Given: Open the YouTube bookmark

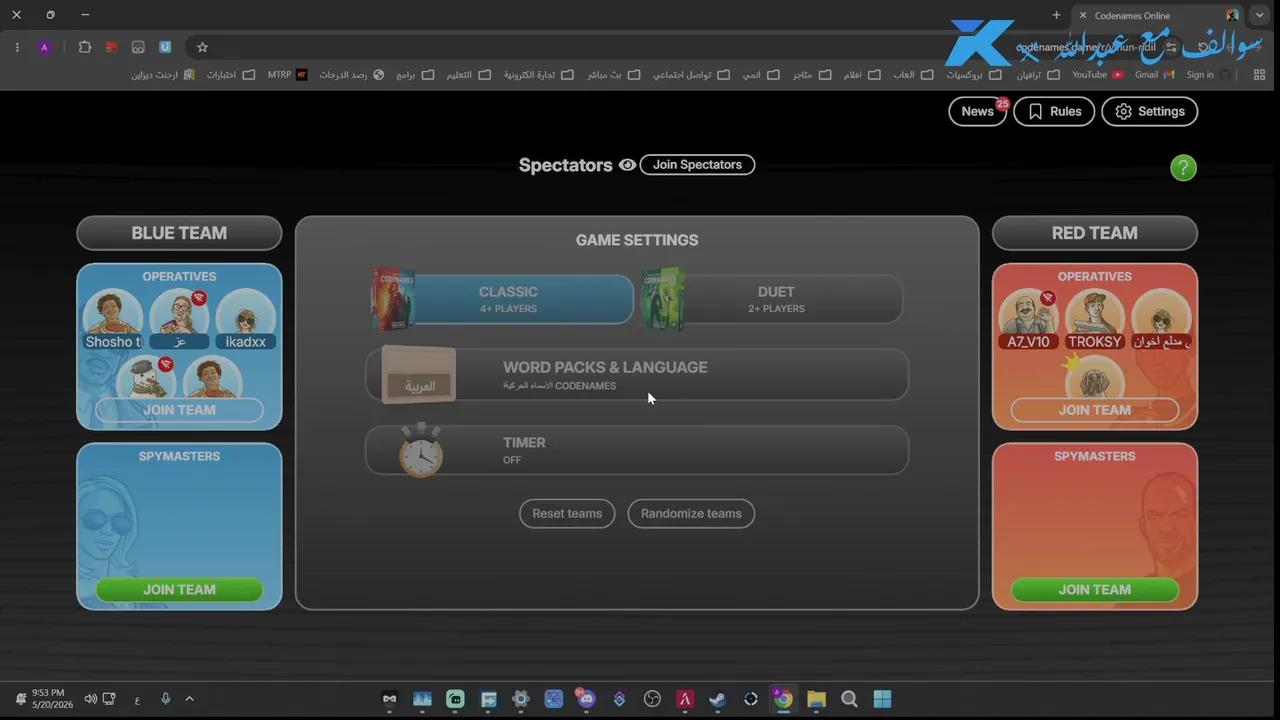Looking at the screenshot, I should pos(1097,75).
